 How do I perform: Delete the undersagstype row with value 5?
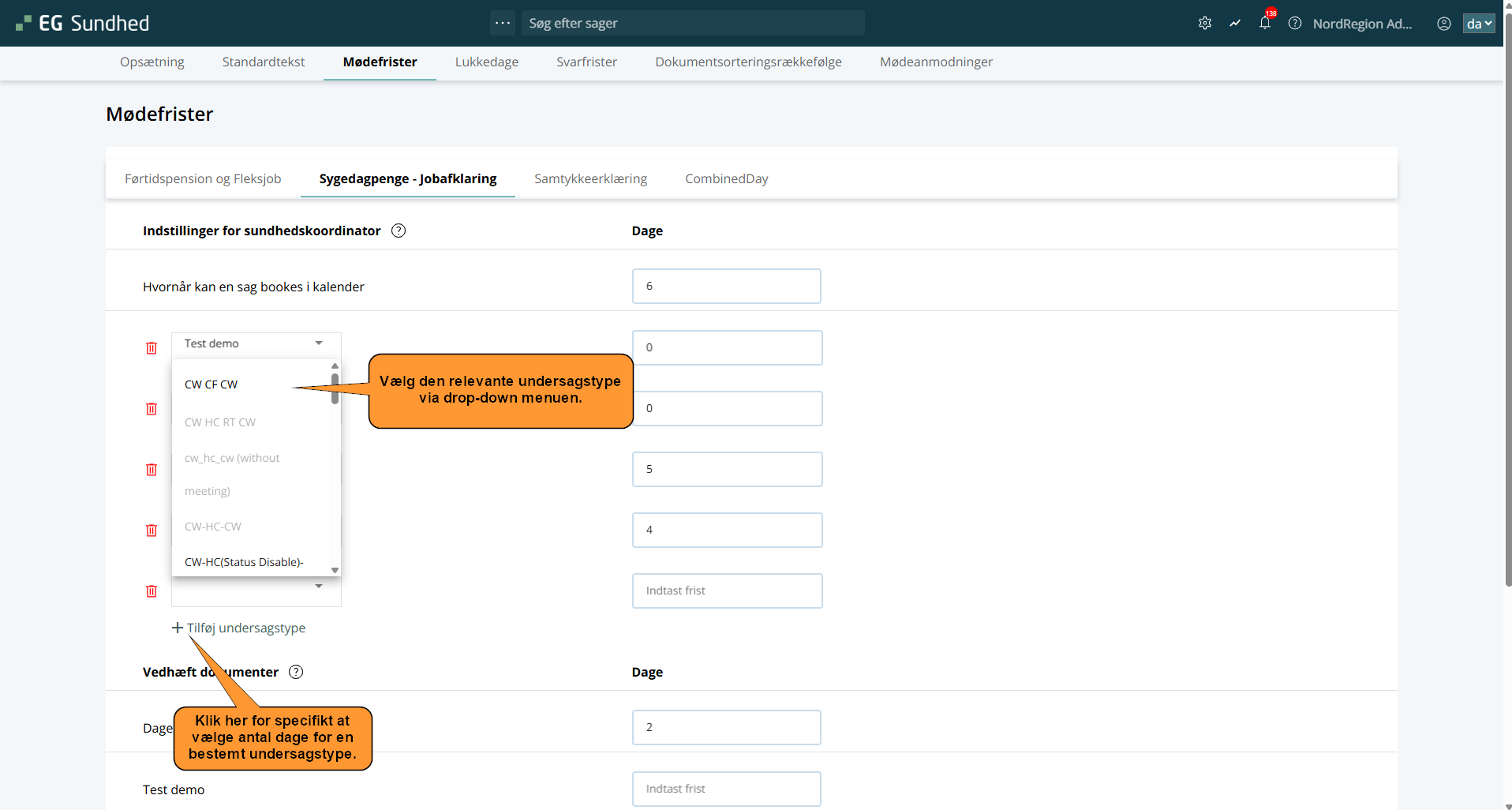pyautogui.click(x=152, y=470)
